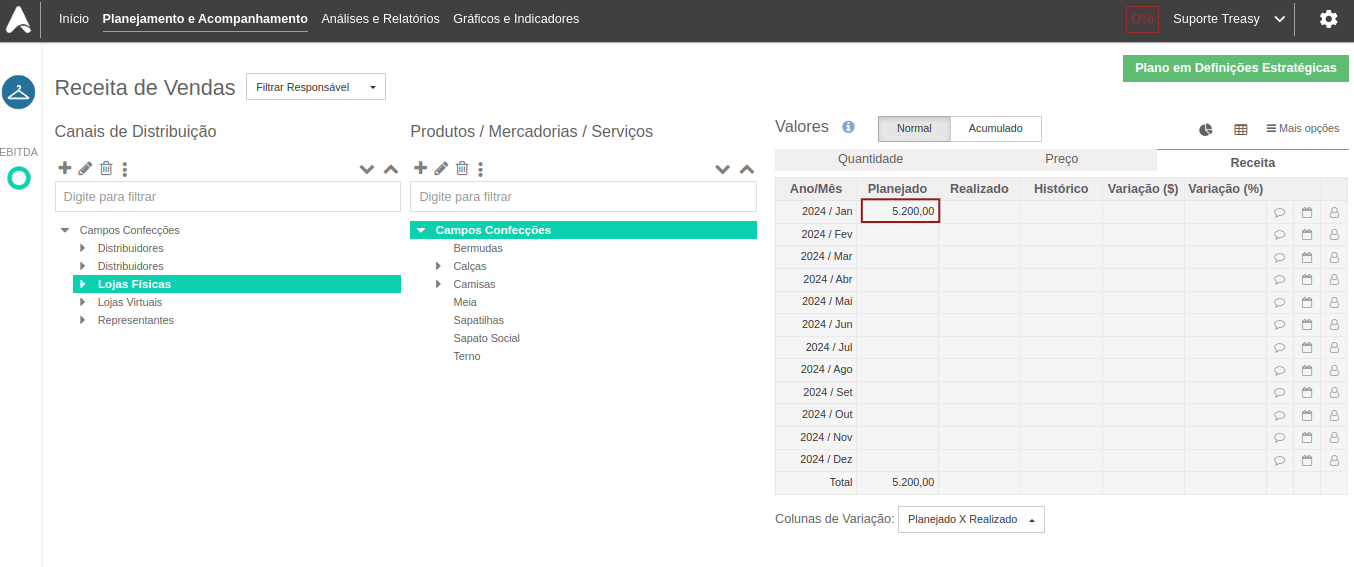Open Gráficos e Indicadores menu
This screenshot has height=567, width=1354.
(516, 19)
